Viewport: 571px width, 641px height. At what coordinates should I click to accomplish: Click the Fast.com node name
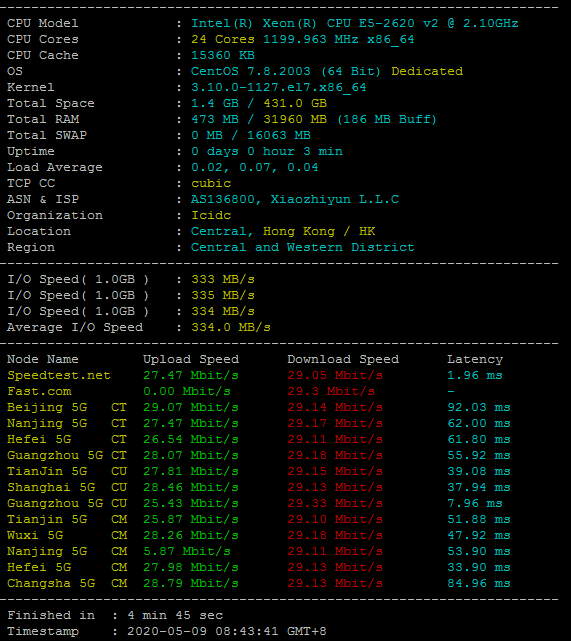coord(39,391)
